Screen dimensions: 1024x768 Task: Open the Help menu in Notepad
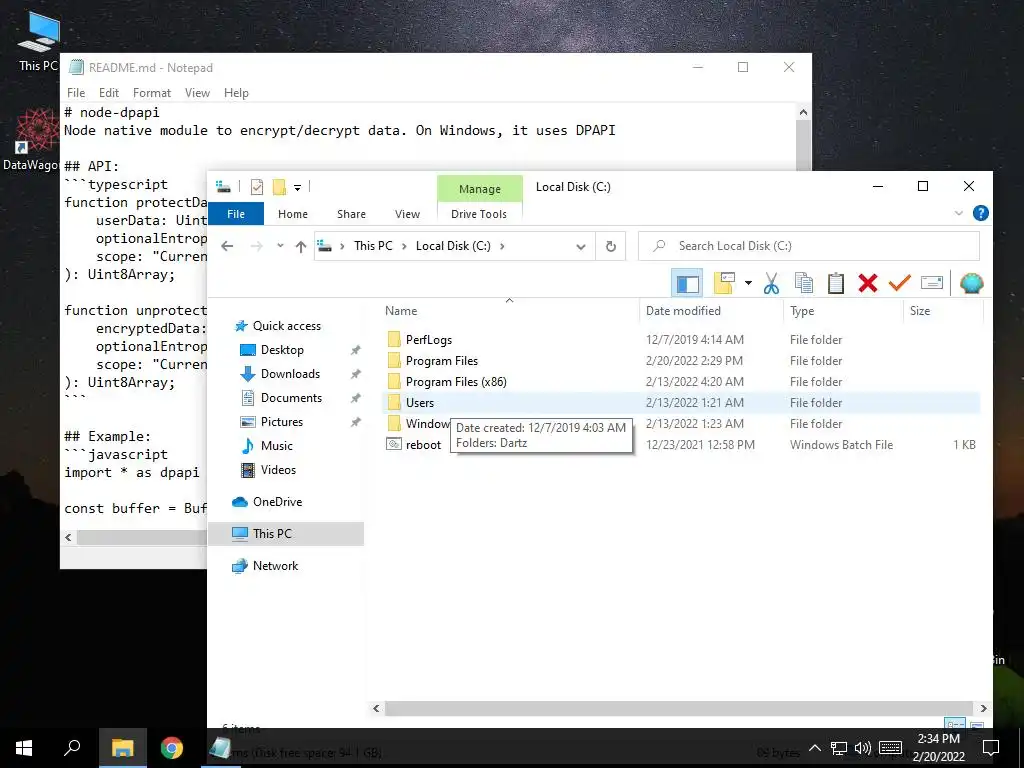click(x=236, y=93)
